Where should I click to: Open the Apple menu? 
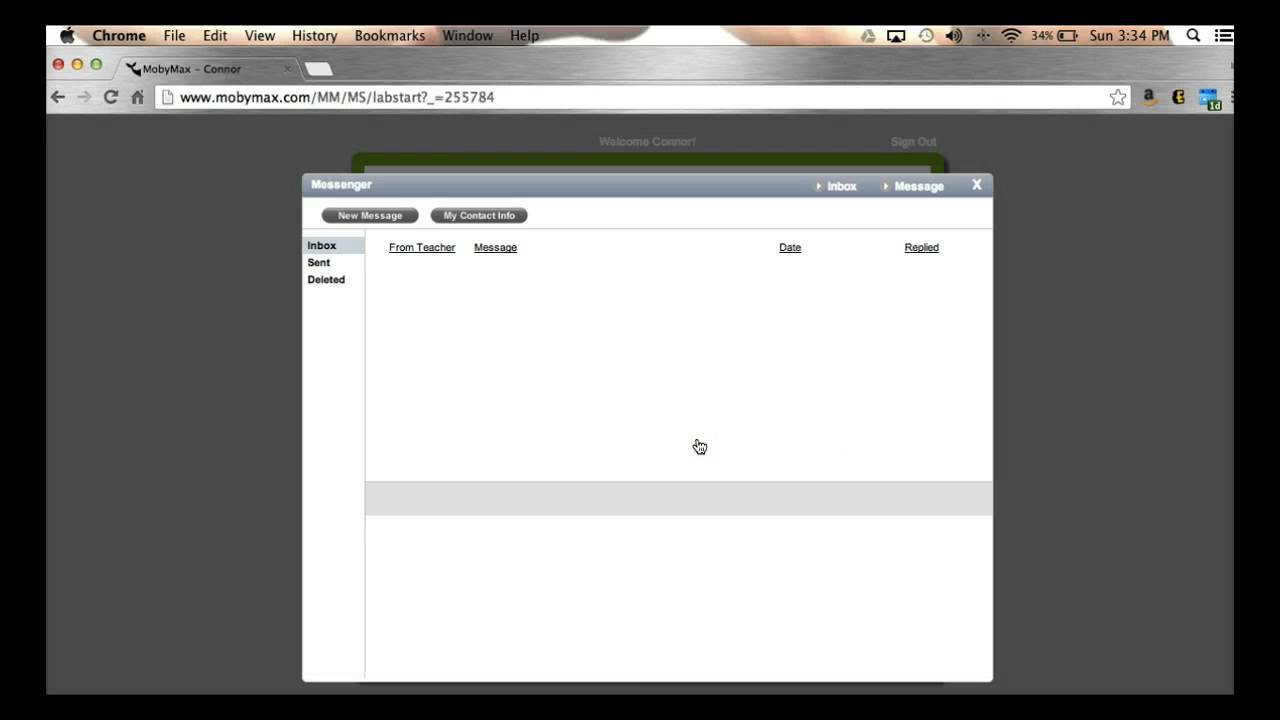(x=67, y=35)
